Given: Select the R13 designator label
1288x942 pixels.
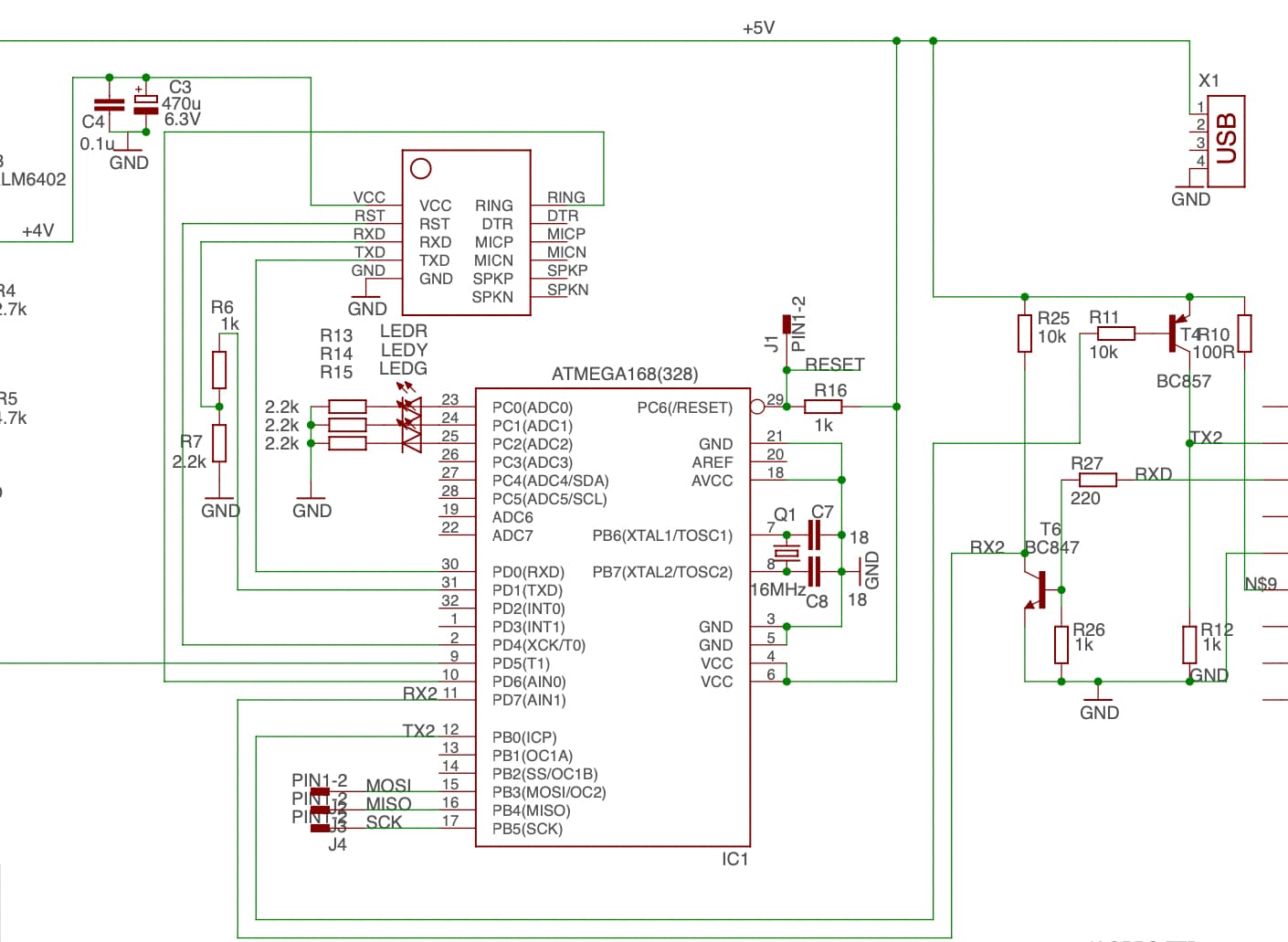Looking at the screenshot, I should click(336, 335).
